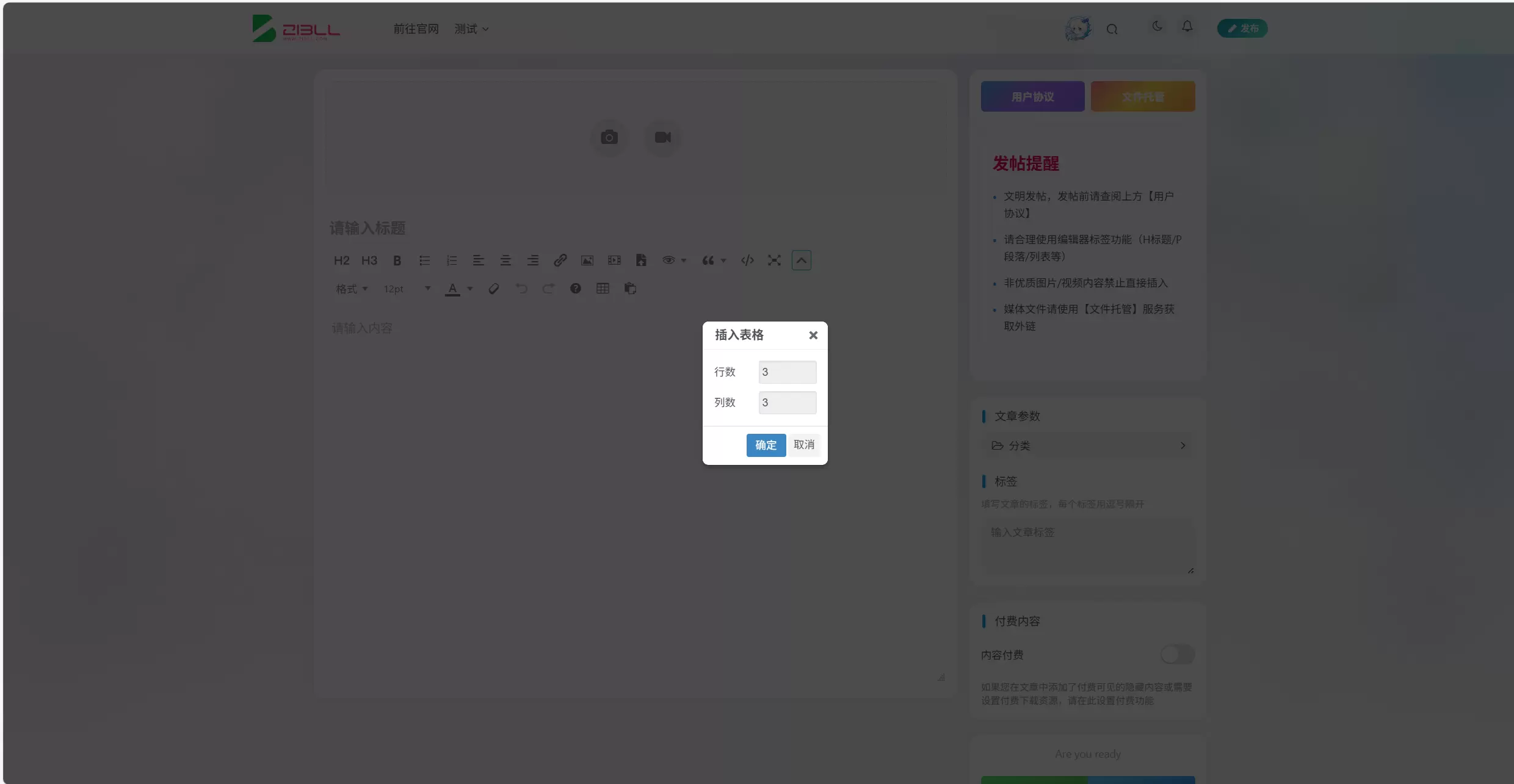Viewport: 1514px width, 784px height.
Task: Open the 测试 menu in navigation
Action: click(x=471, y=29)
